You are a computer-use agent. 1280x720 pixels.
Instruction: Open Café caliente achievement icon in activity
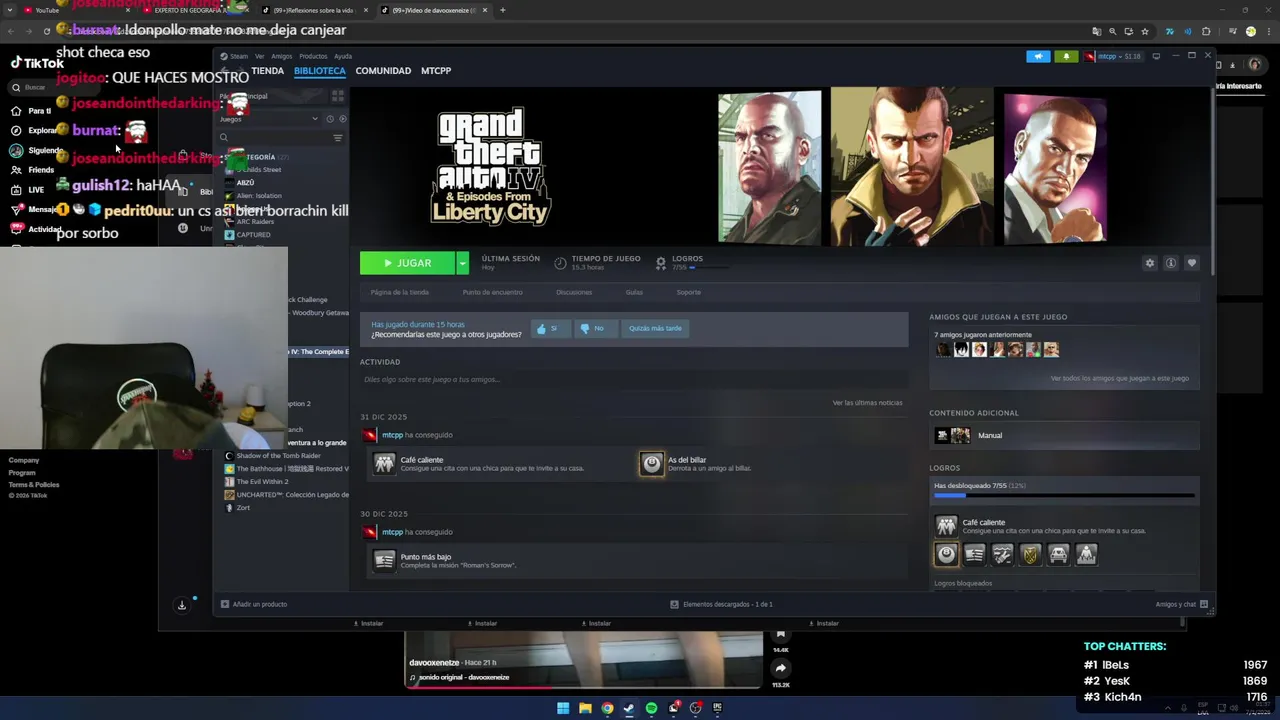384,464
